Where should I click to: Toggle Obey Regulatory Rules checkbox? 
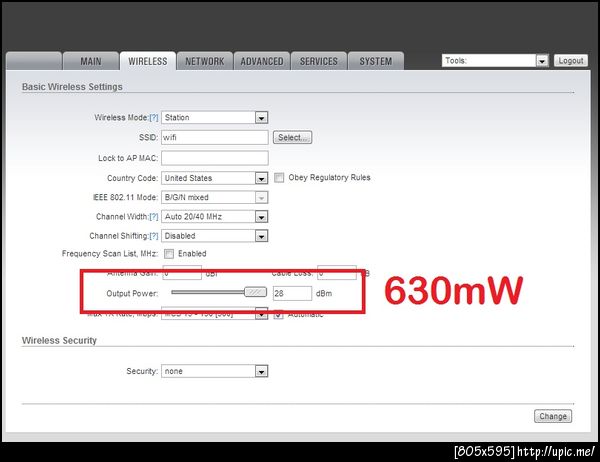click(x=279, y=178)
